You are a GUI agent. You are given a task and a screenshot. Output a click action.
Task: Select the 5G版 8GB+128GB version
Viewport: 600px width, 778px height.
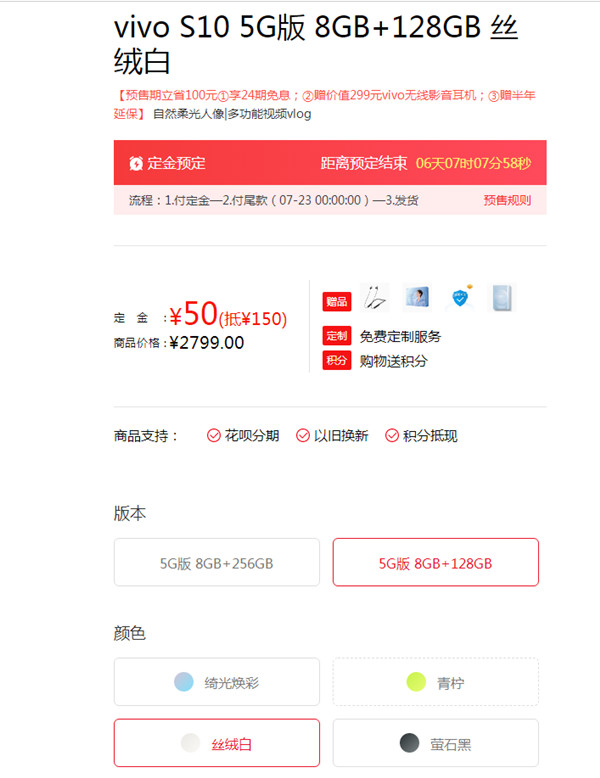coord(436,562)
